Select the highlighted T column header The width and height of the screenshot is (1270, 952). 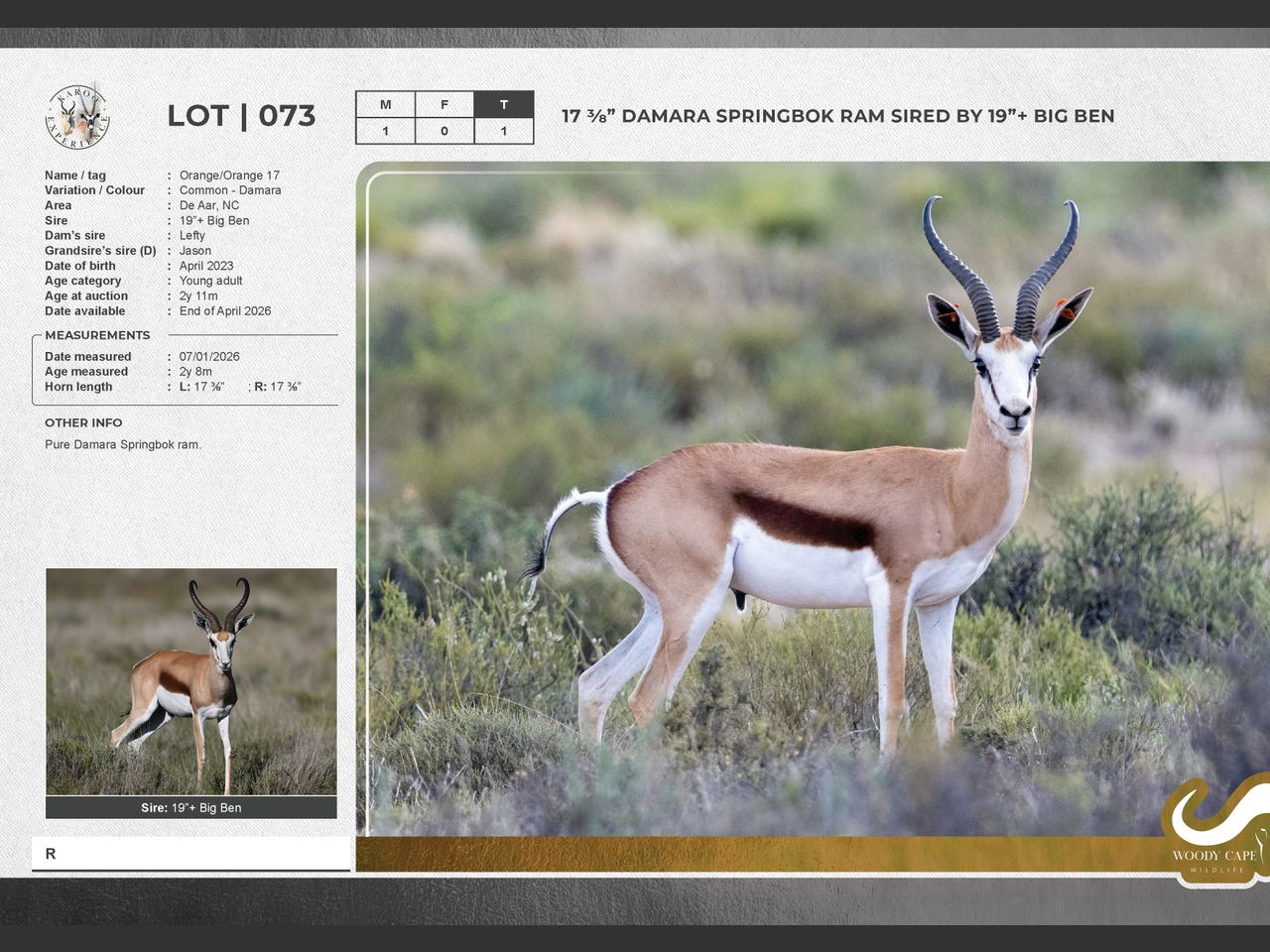(504, 104)
